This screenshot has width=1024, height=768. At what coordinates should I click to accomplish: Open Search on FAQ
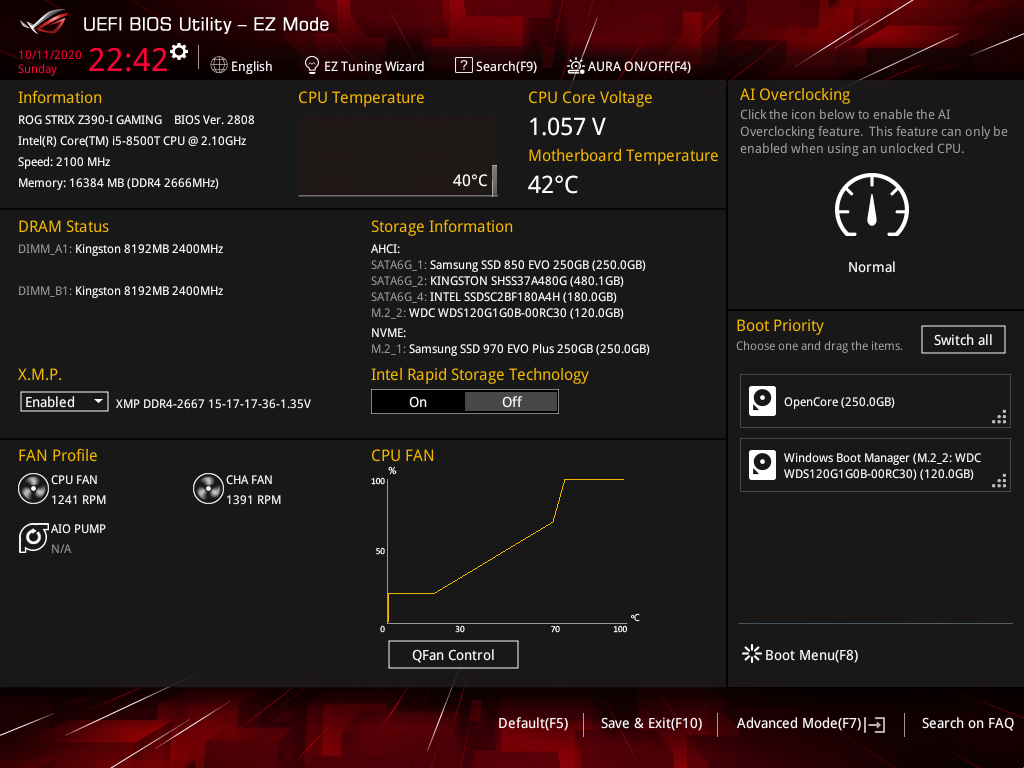tap(967, 723)
